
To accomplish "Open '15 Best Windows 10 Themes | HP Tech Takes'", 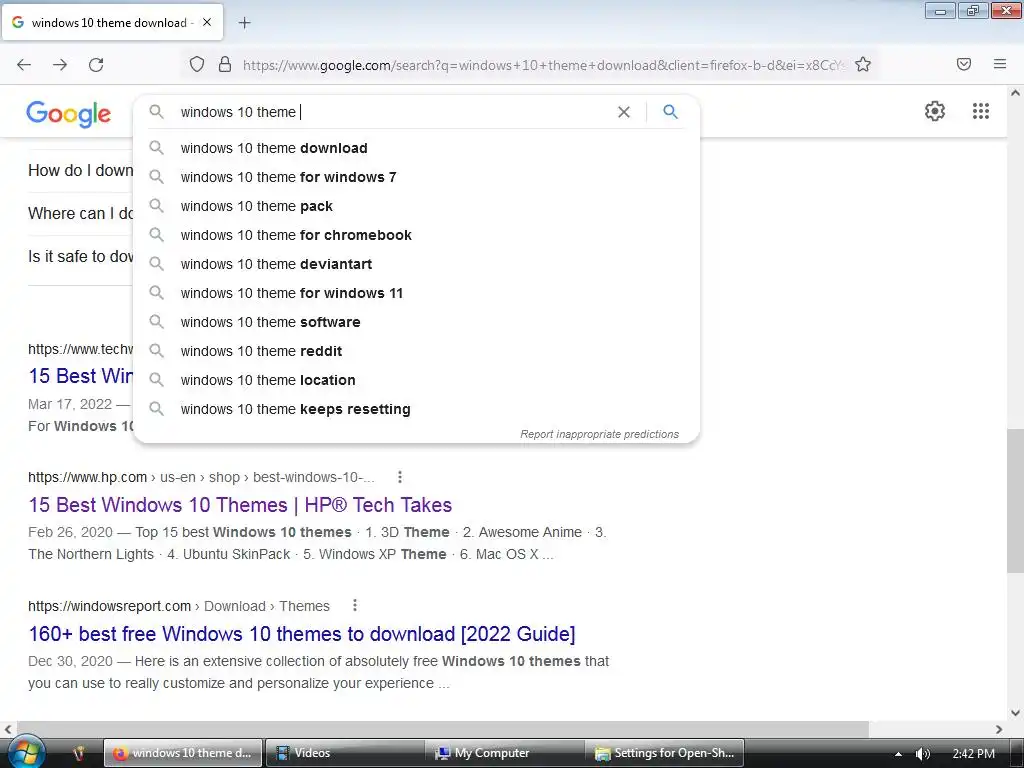I will click(x=240, y=505).
